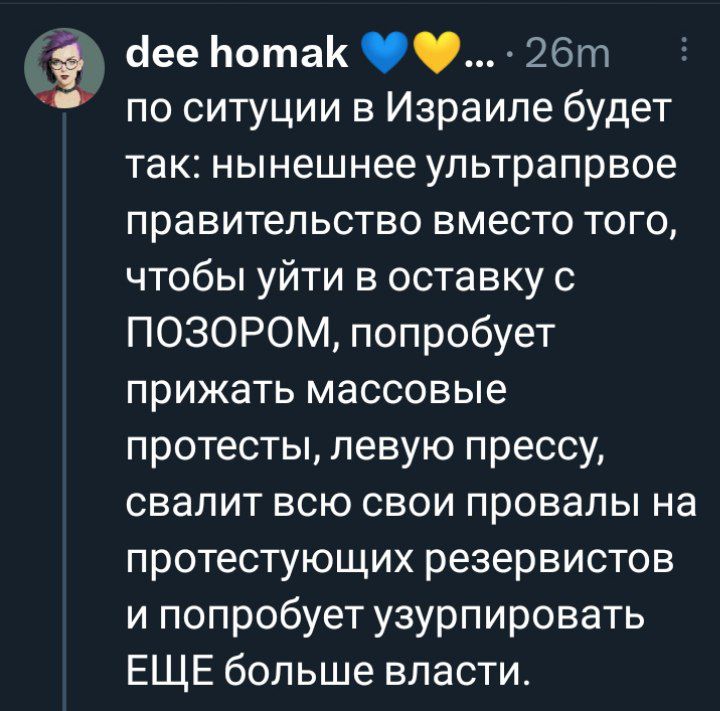Click the vertical thread line below avatar
This screenshot has width=720, height=711.
(64, 412)
